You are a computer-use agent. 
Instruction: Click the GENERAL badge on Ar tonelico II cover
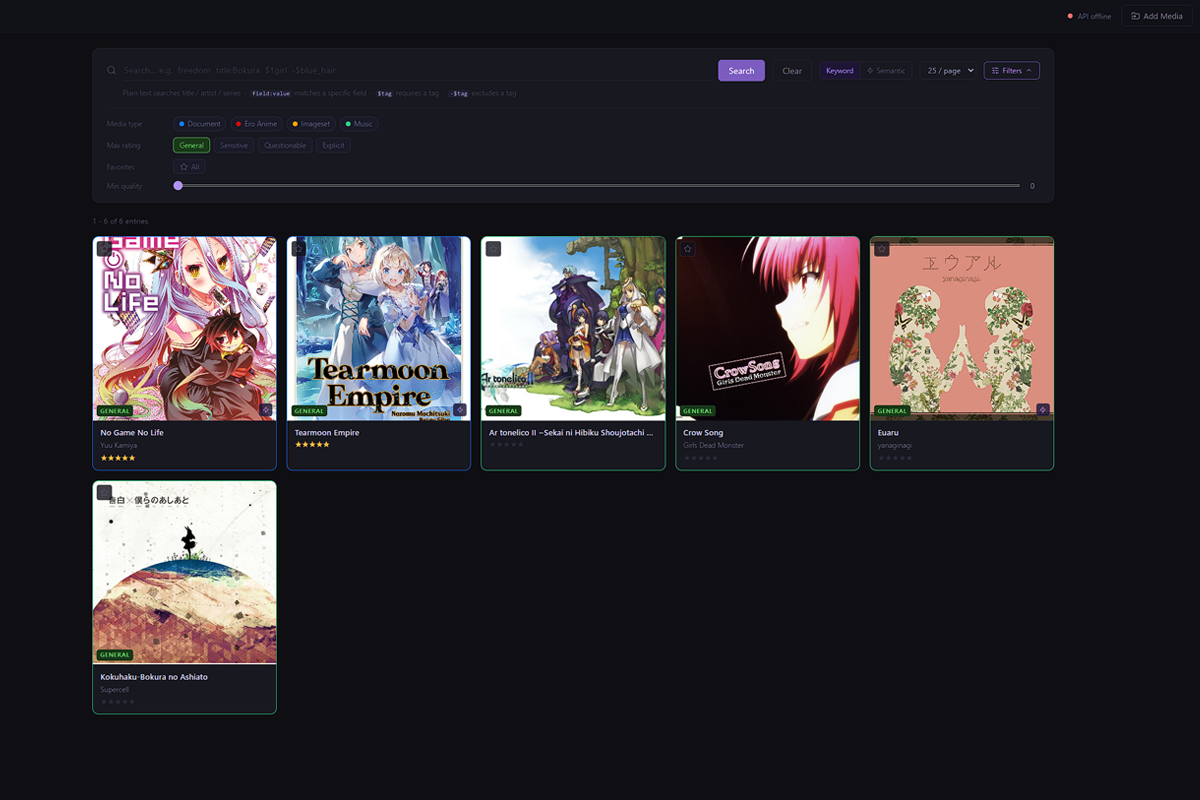503,411
